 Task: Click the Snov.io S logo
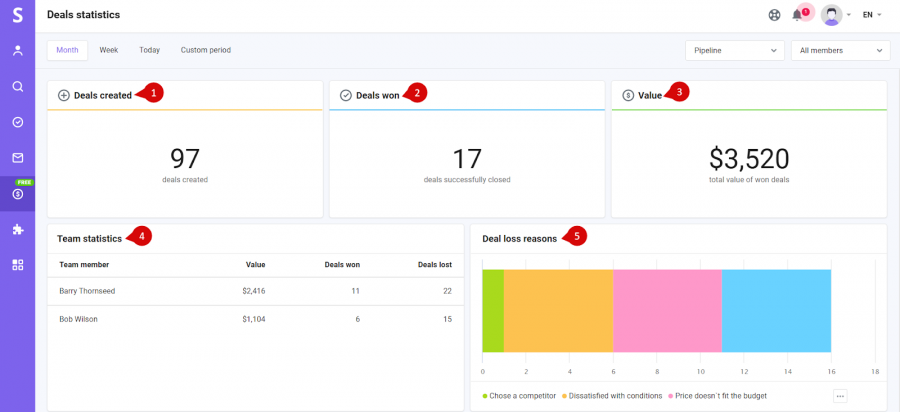click(18, 15)
